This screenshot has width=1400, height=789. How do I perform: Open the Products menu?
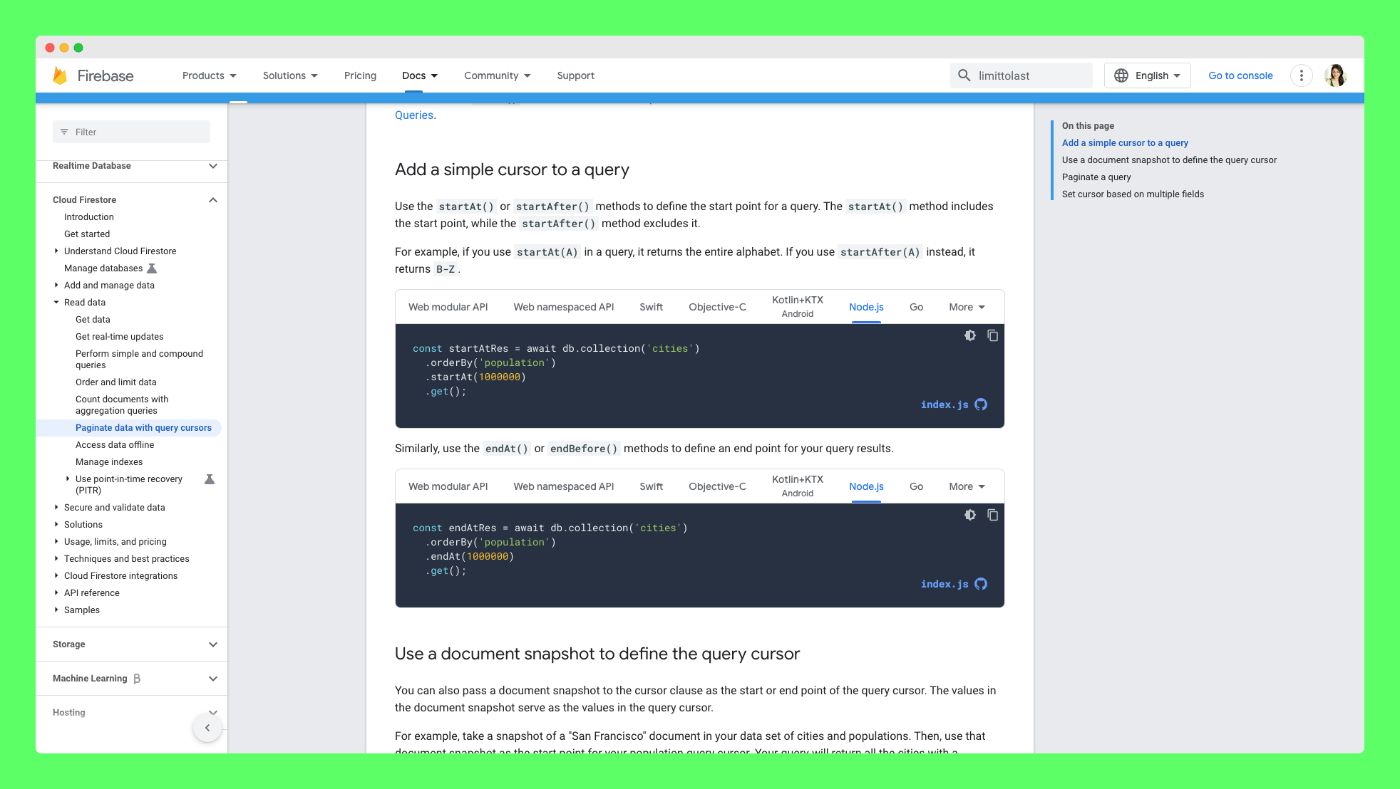click(209, 76)
